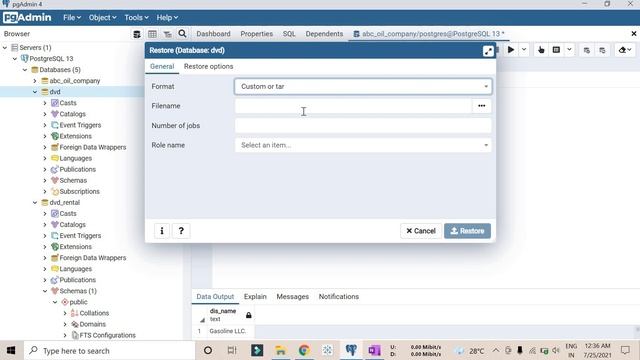640x360 pixels.
Task: Open the Object menu
Action: tap(102, 18)
